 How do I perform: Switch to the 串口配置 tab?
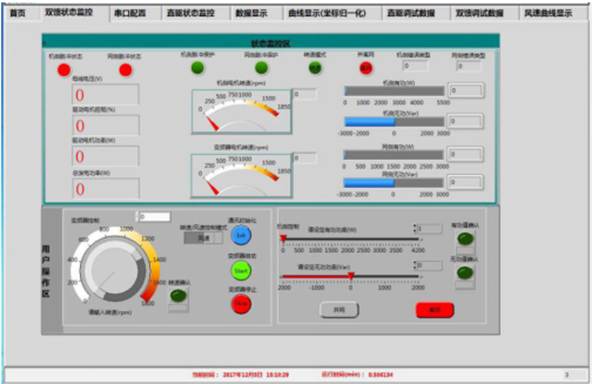pyautogui.click(x=130, y=13)
